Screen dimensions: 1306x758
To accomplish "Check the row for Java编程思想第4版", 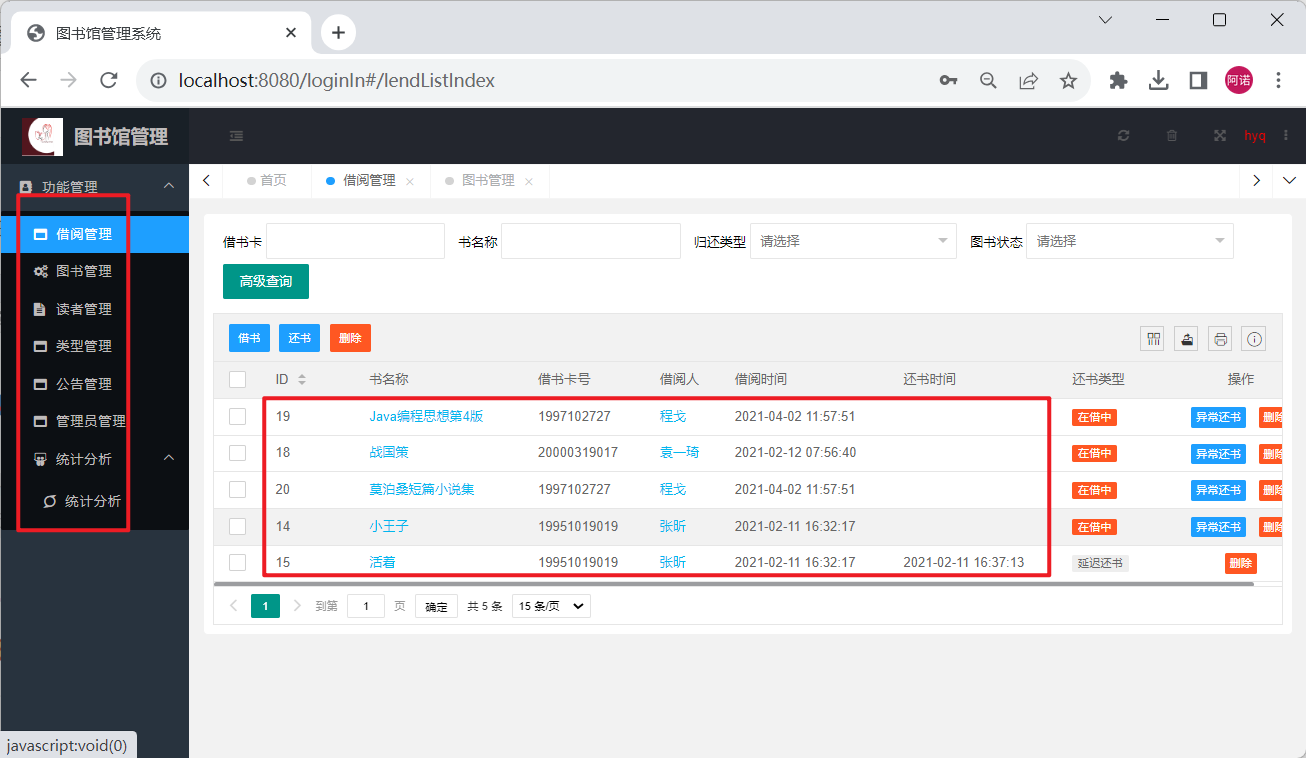I will [237, 417].
